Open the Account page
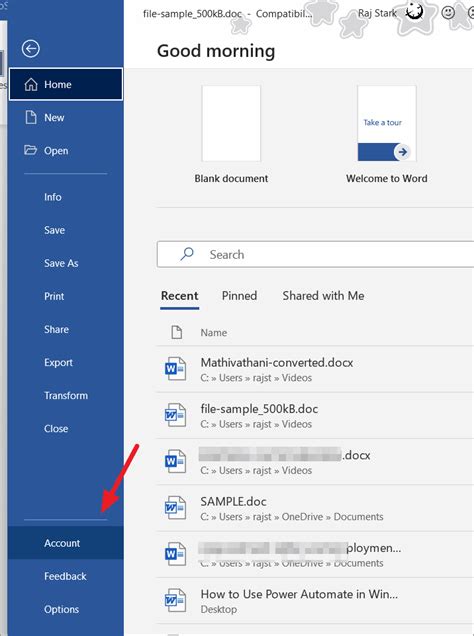Image resolution: width=474 pixels, height=636 pixels. (65, 543)
